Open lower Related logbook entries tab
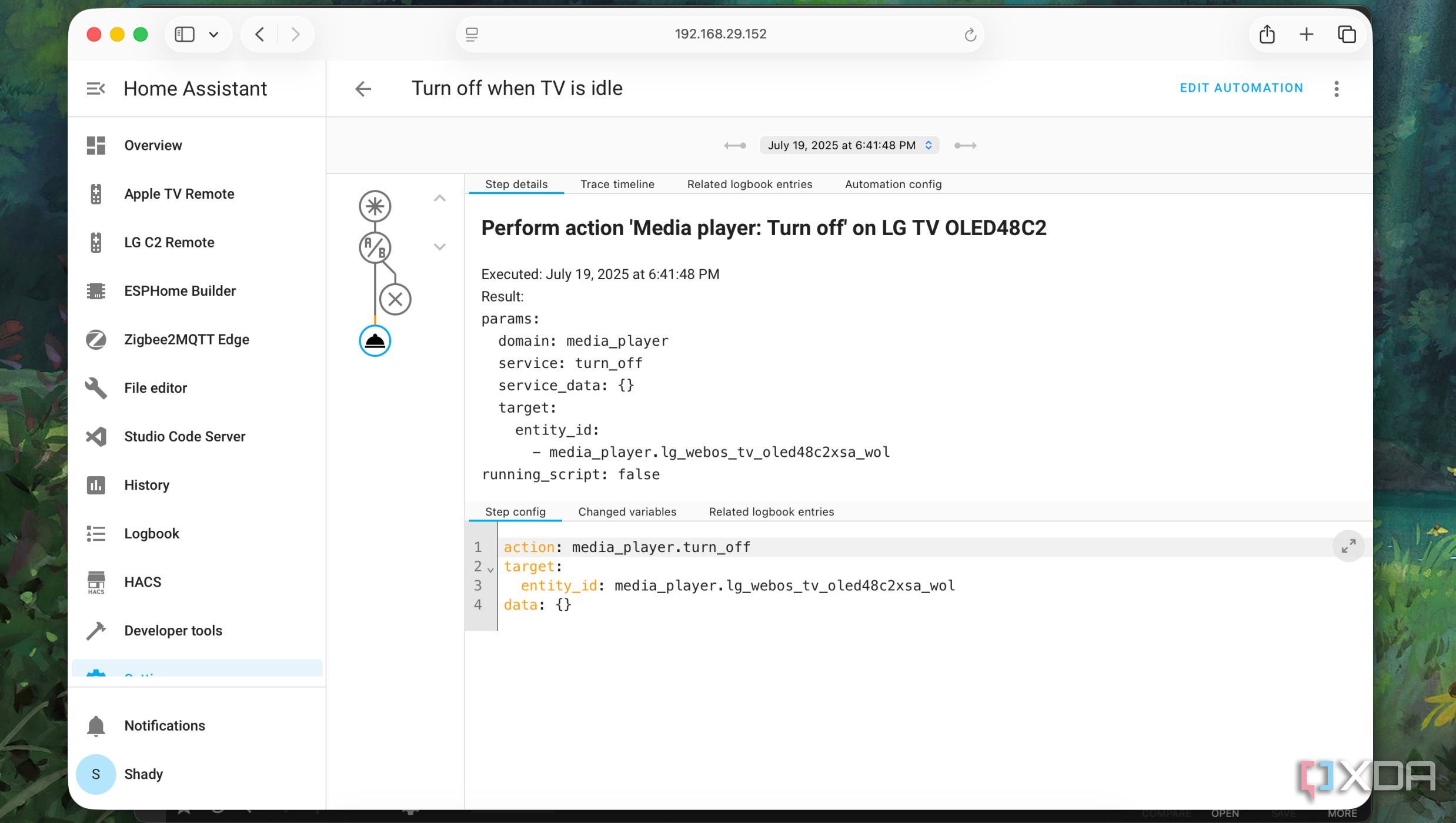This screenshot has height=823, width=1456. 772,511
